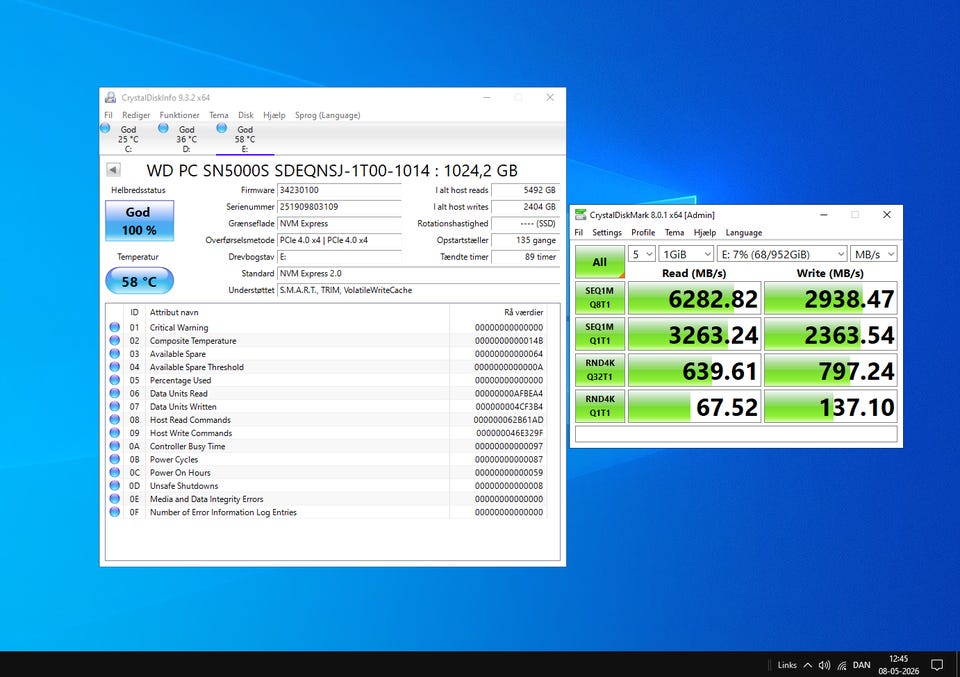This screenshot has height=677, width=960.
Task: Open Tema menu in CrystalDiskInfo
Action: click(x=219, y=115)
